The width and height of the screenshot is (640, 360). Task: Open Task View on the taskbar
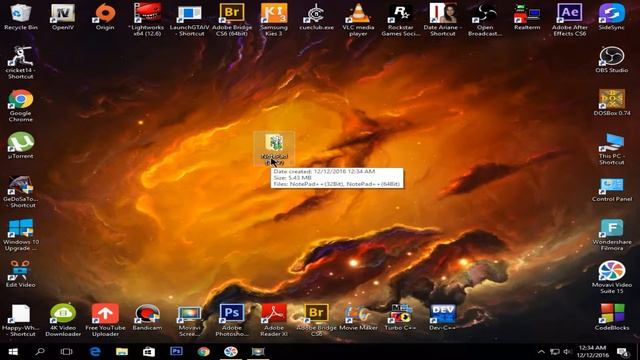(x=67, y=351)
